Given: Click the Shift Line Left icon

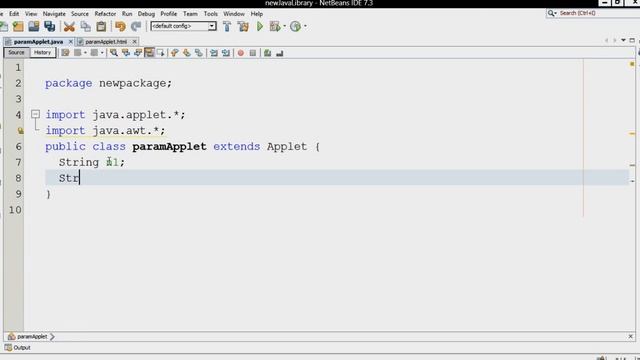Looking at the screenshot, I should click(x=213, y=53).
